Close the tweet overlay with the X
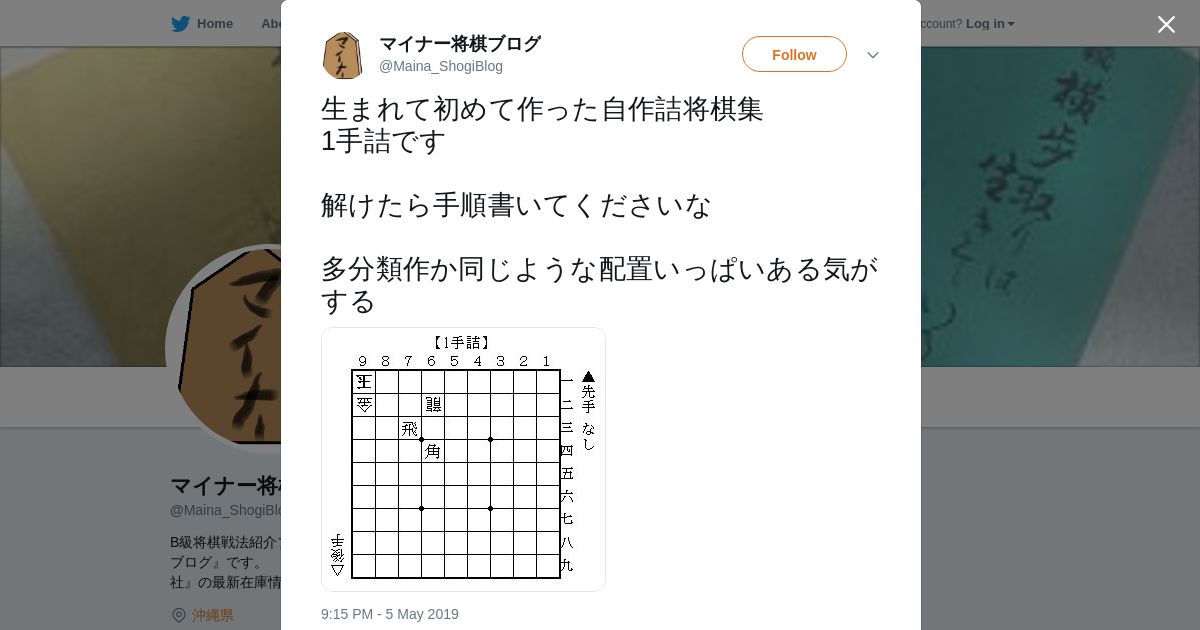 (1166, 25)
